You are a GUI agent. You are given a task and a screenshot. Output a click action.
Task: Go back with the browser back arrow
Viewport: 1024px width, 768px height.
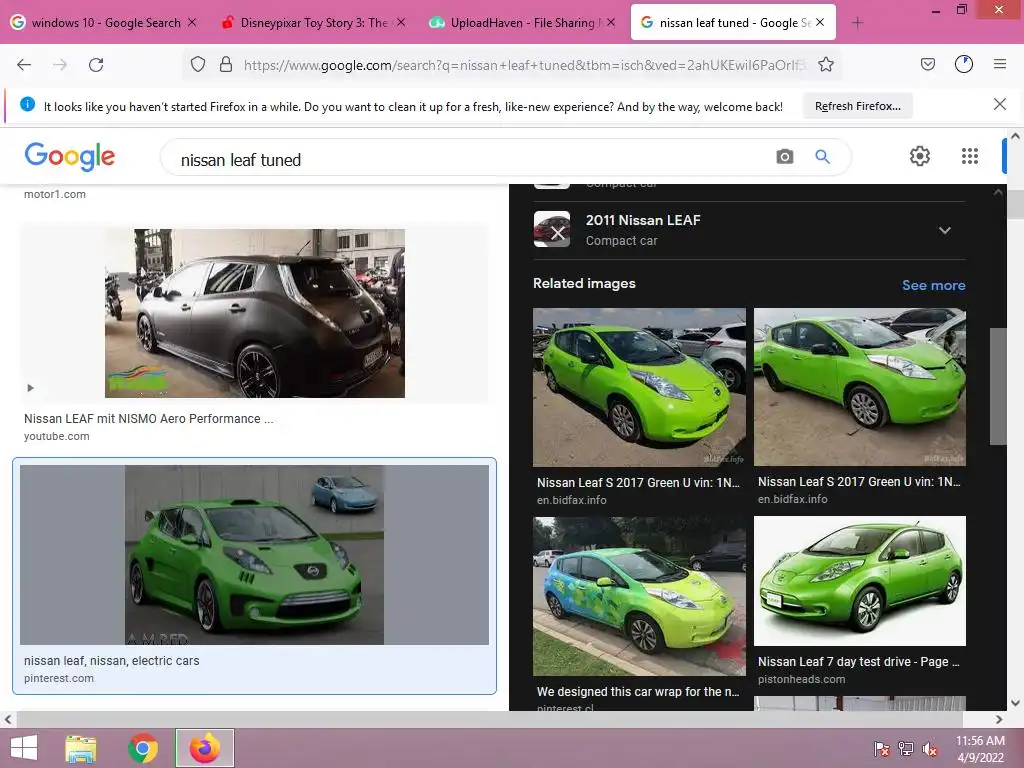[x=24, y=65]
